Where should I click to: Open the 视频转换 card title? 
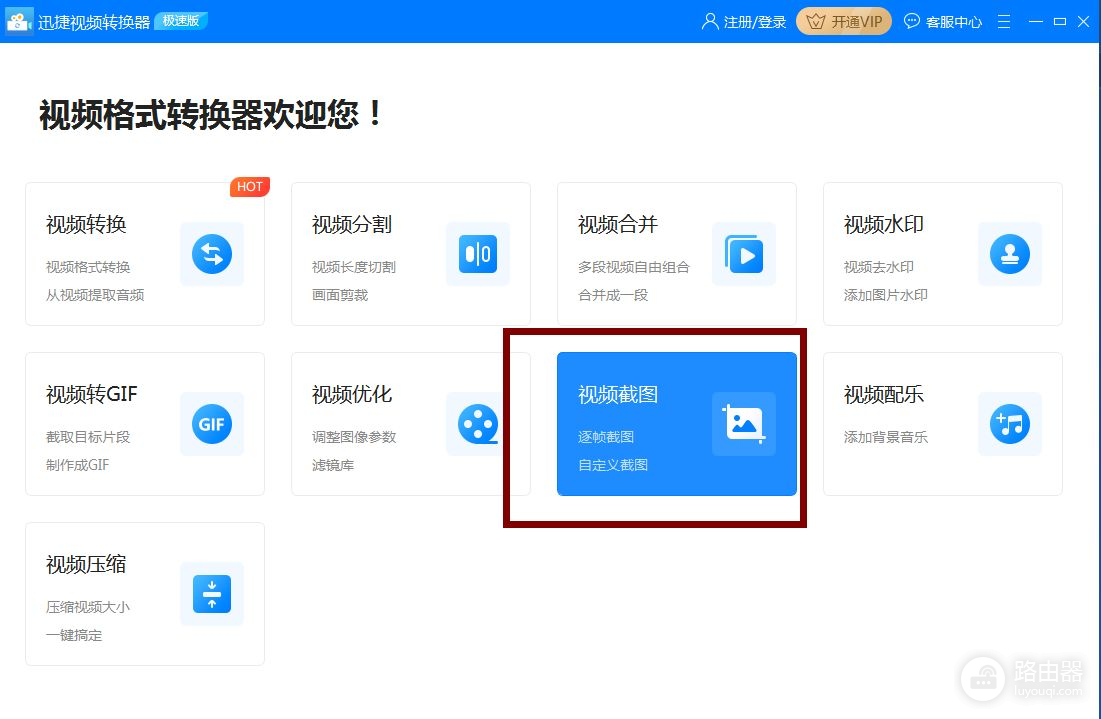pyautogui.click(x=86, y=225)
